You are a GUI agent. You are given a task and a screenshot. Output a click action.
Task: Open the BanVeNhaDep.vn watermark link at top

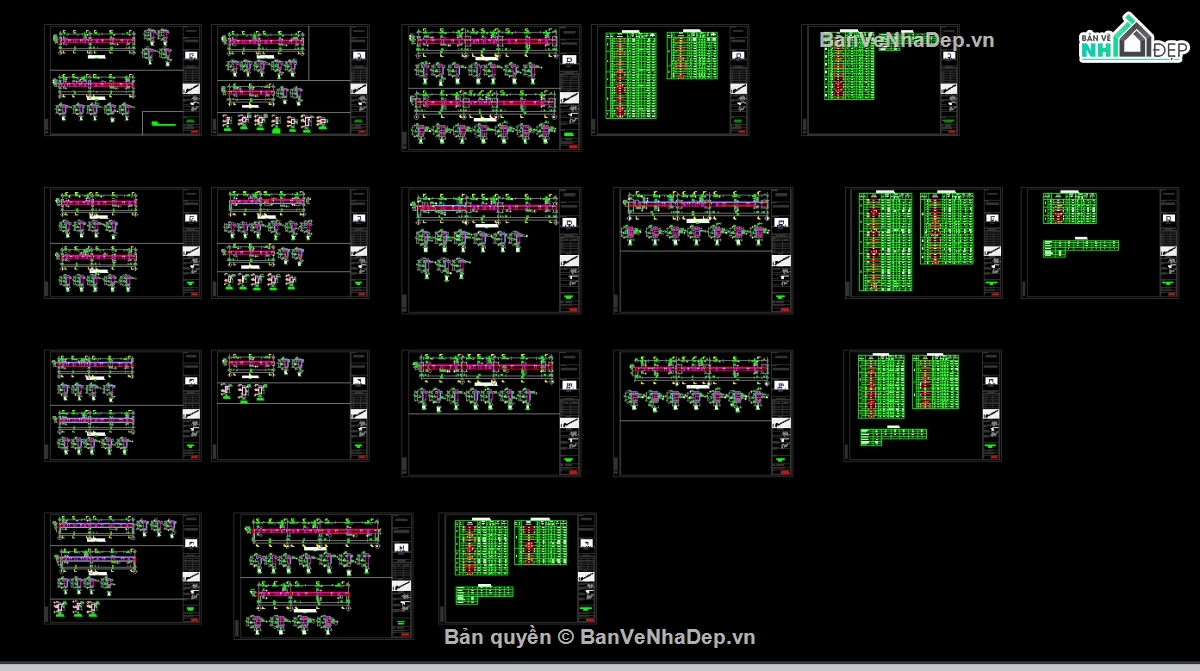click(x=907, y=40)
